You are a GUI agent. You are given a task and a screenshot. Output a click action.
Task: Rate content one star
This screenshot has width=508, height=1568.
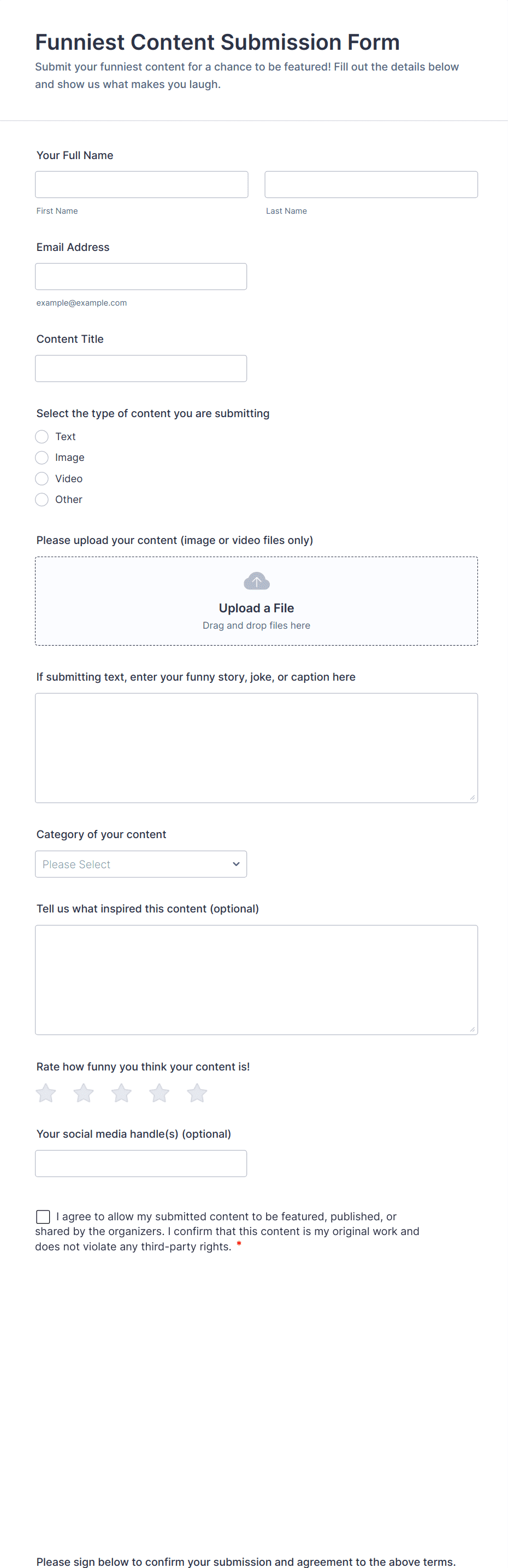(x=46, y=1092)
